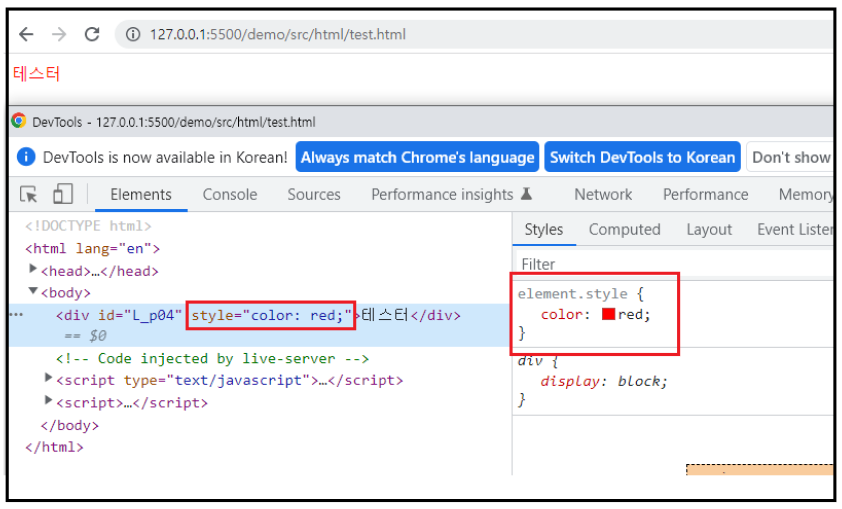This screenshot has height=509, width=842.
Task: Open the Performance tab
Action: click(x=705, y=194)
